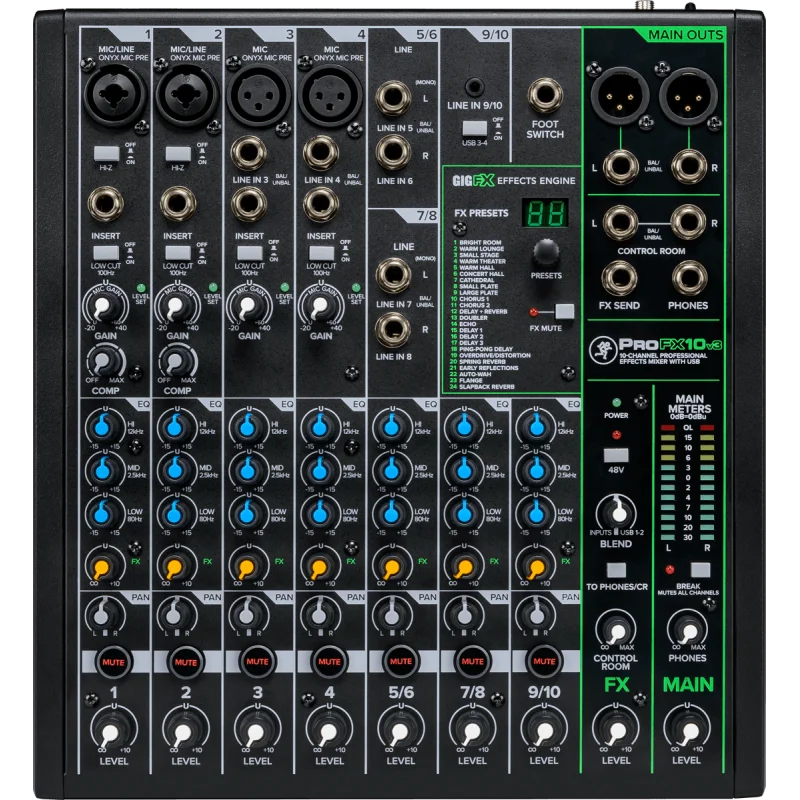The height and width of the screenshot is (800, 800).
Task: Click the LINE IN 4 jack
Action: [320, 153]
